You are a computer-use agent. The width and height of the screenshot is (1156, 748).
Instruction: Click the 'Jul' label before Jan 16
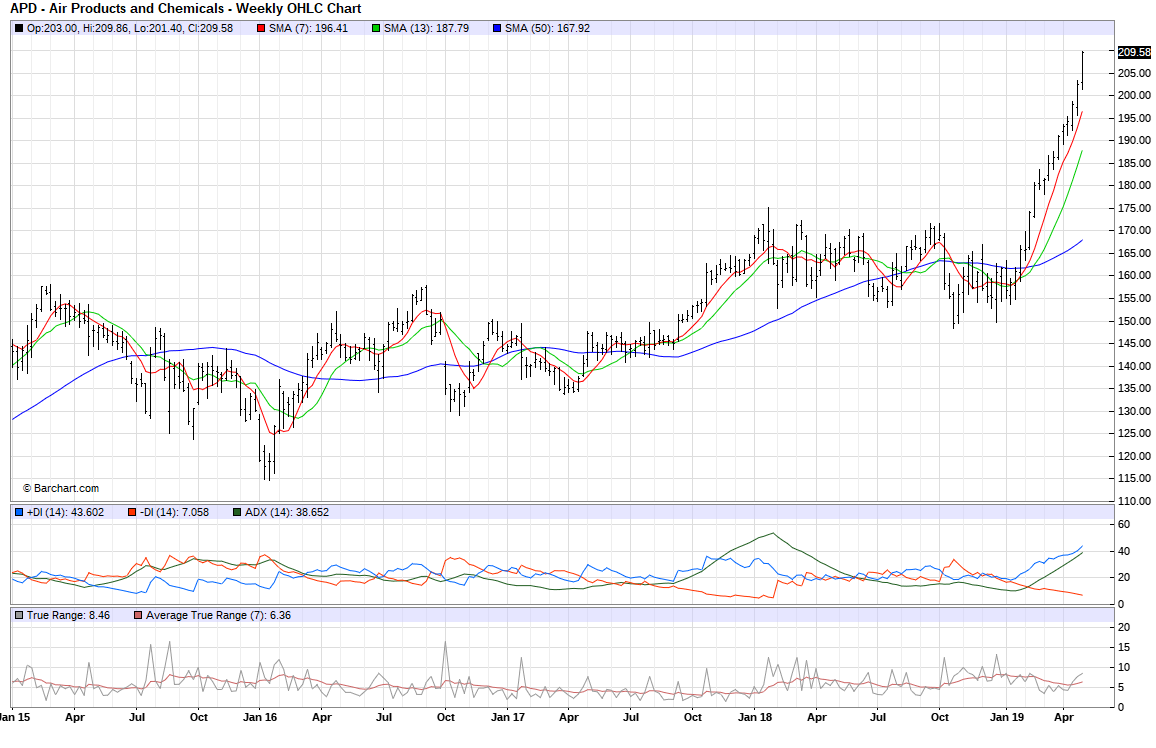tap(136, 716)
